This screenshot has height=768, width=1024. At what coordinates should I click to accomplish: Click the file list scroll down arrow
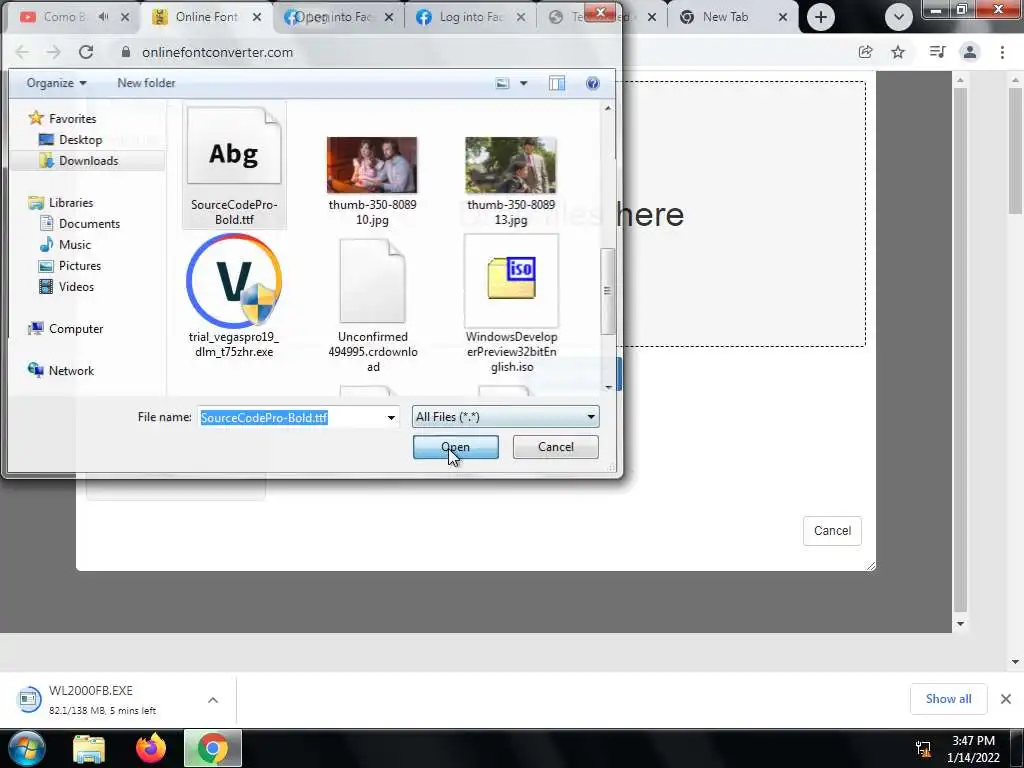coord(608,387)
